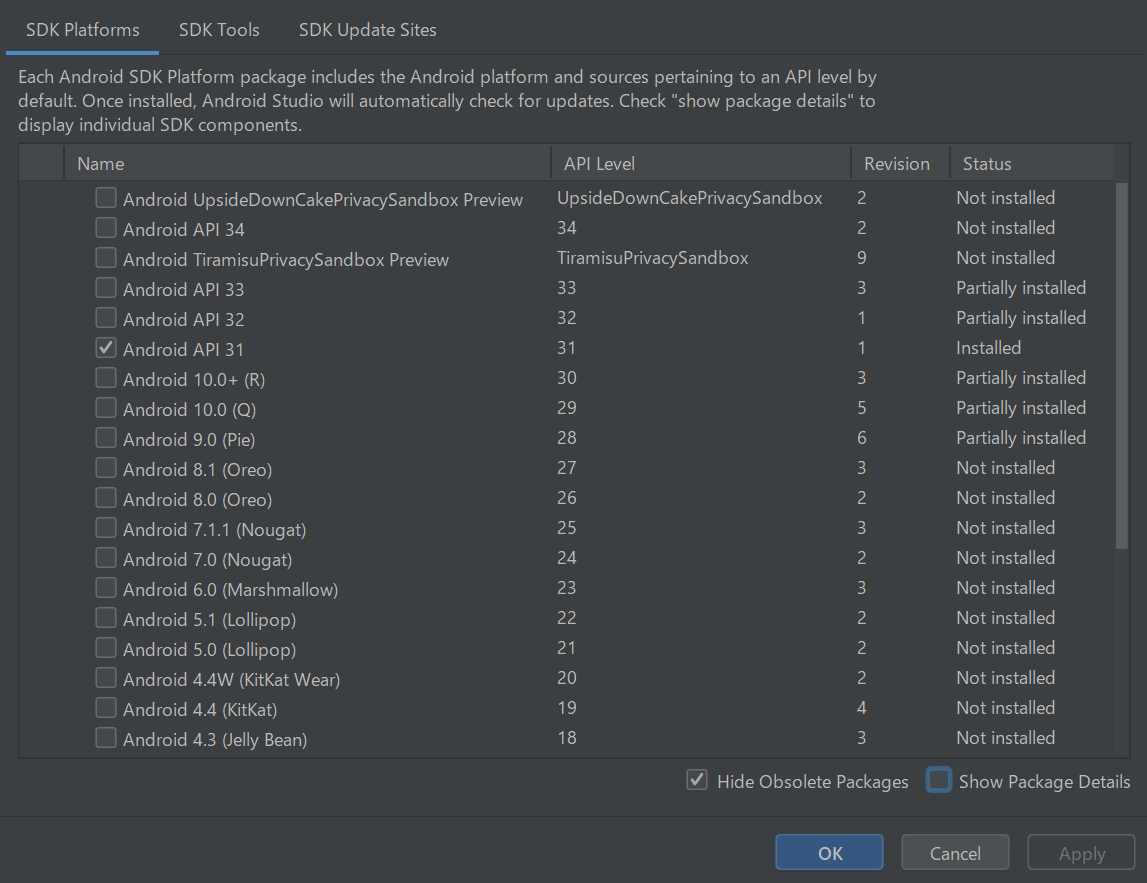Click the Status column header
The image size is (1147, 883).
tap(1031, 164)
